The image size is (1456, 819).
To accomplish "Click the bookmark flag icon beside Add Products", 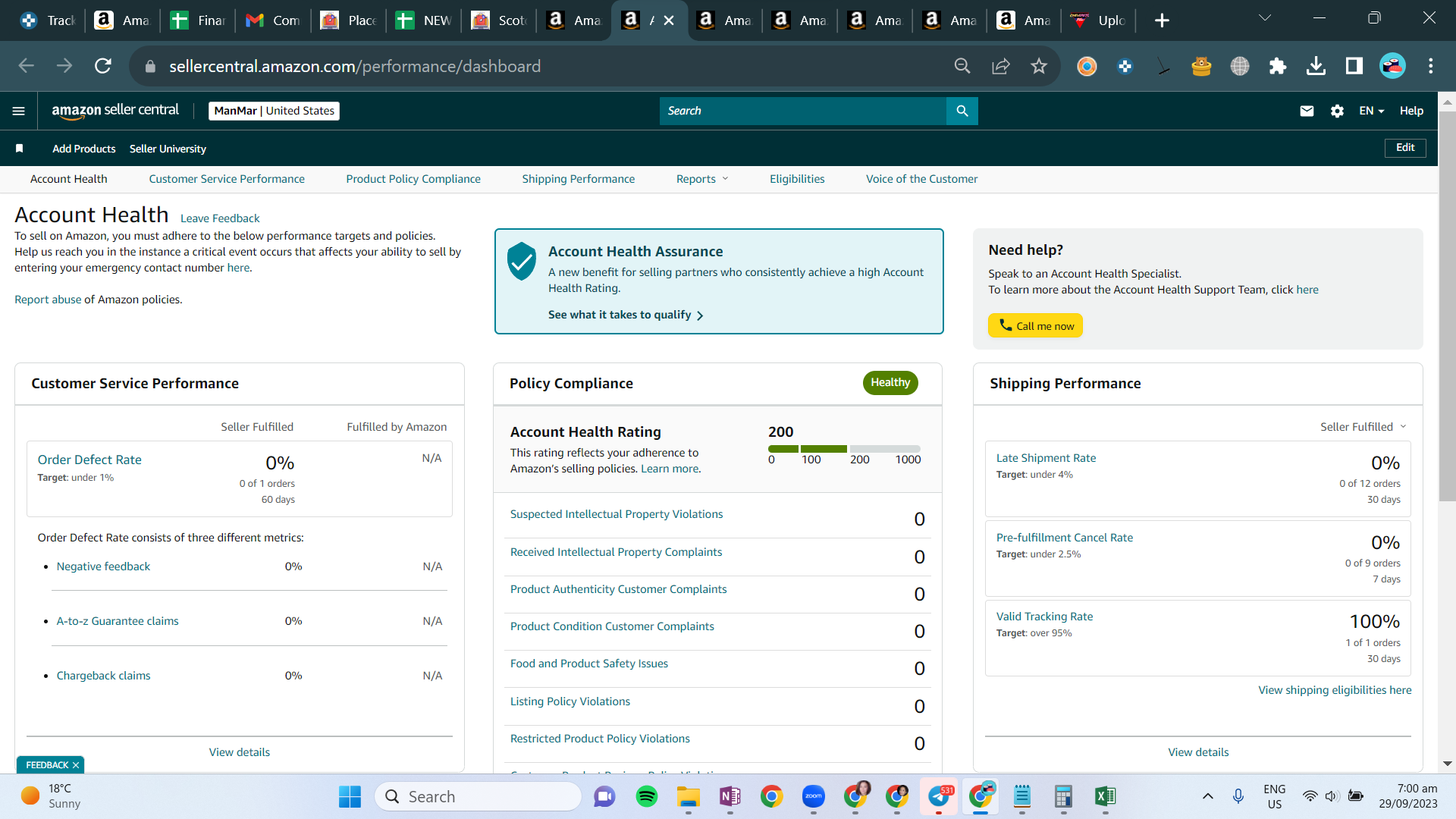I will pyautogui.click(x=20, y=149).
